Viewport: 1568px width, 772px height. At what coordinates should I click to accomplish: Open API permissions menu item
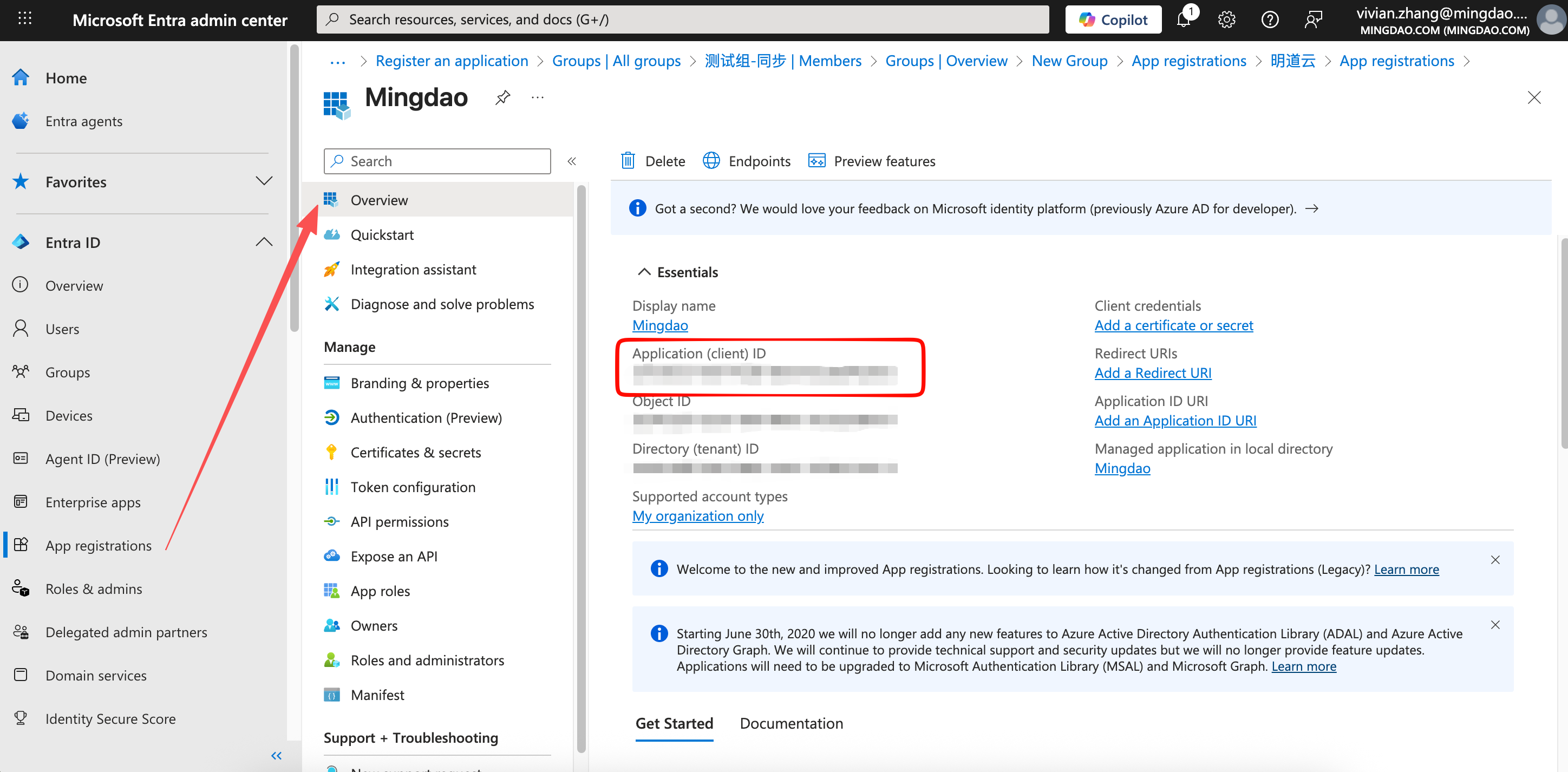399,522
